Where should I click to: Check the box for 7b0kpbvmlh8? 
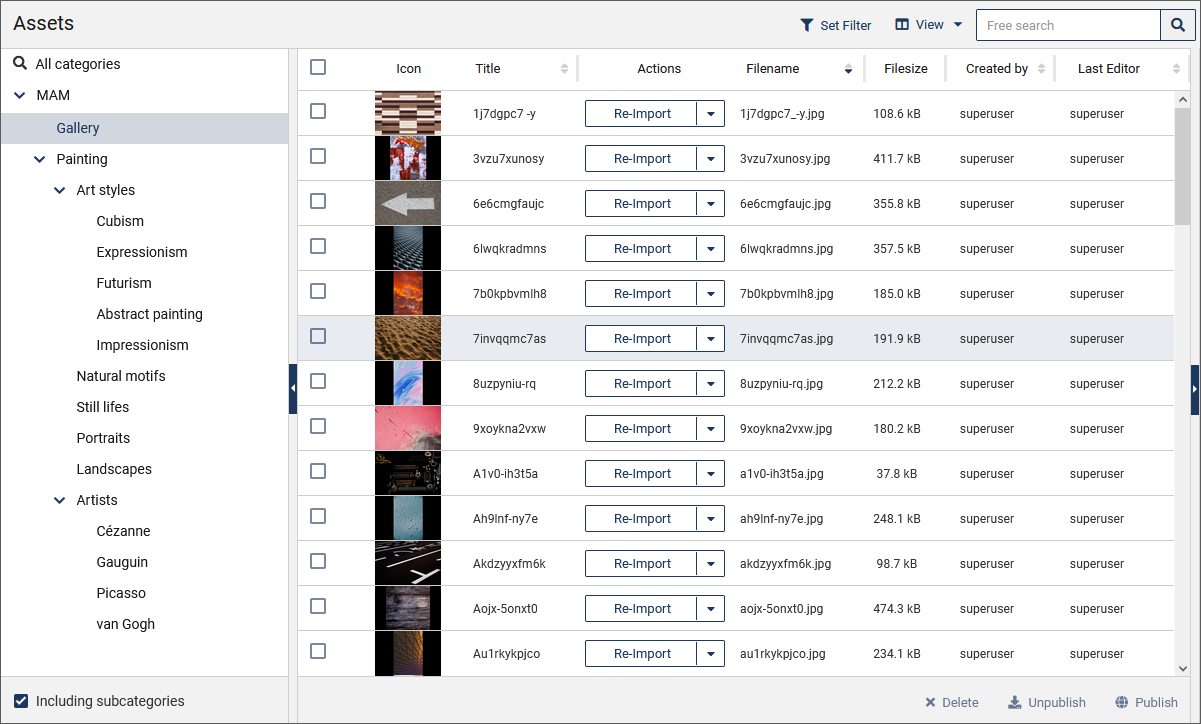coord(318,291)
